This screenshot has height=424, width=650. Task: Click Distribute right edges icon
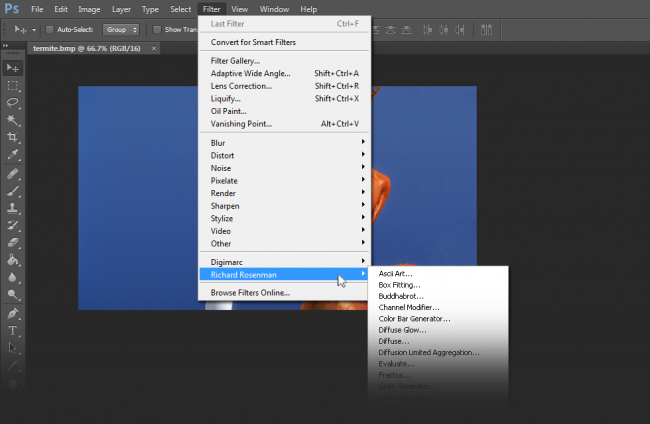click(460, 30)
